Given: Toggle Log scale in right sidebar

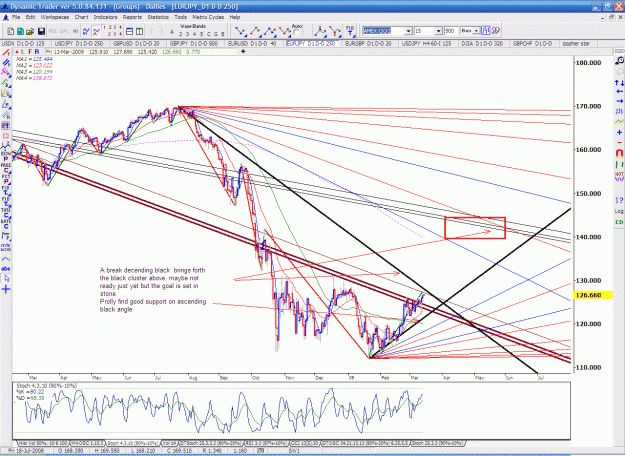Looking at the screenshot, I should tap(619, 211).
